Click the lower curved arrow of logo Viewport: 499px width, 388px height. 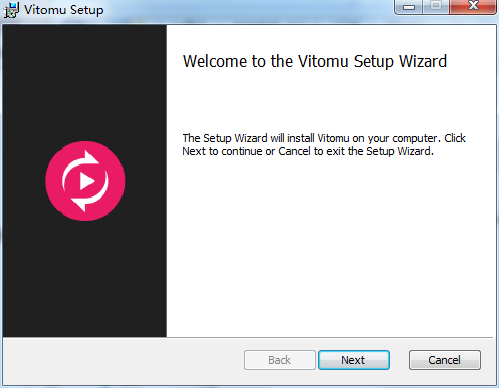point(91,193)
